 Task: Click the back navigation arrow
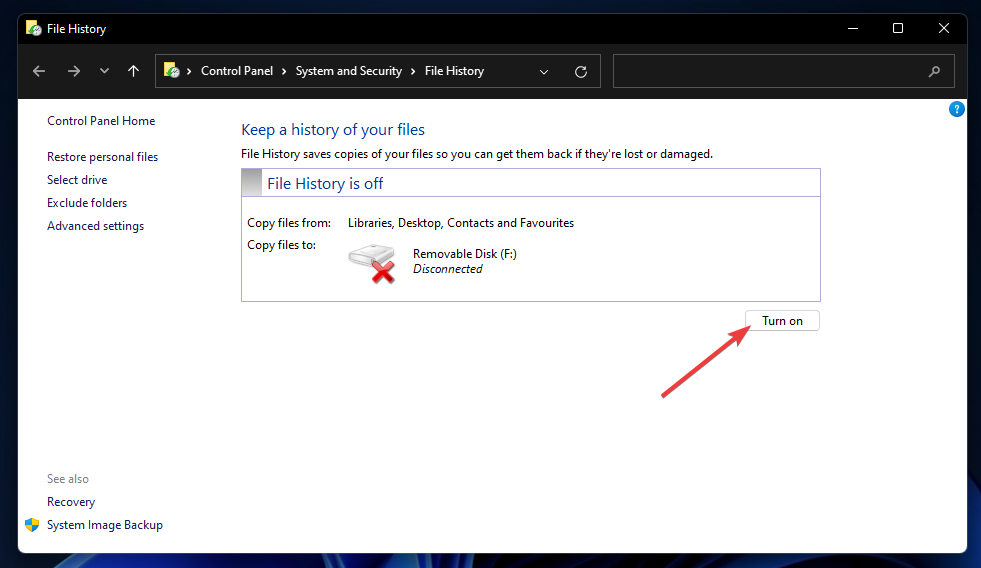(x=39, y=71)
